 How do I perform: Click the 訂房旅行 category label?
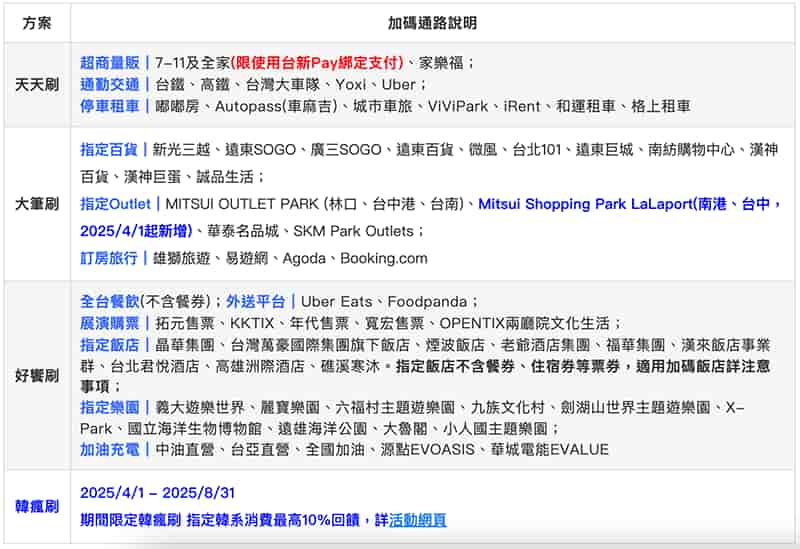pos(109,258)
